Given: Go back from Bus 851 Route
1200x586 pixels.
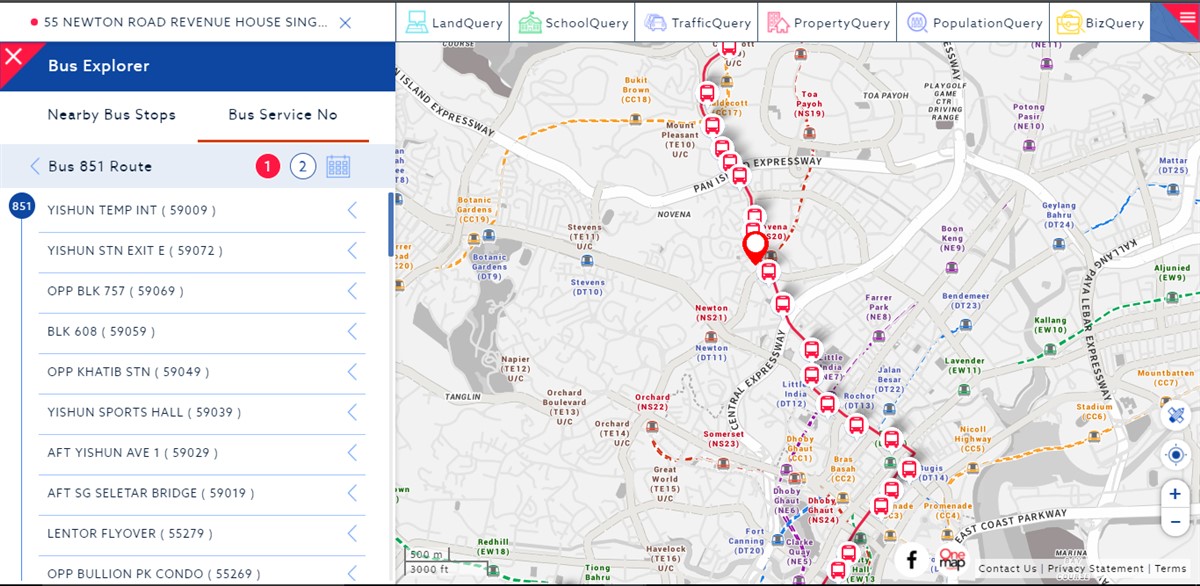Looking at the screenshot, I should 36,167.
